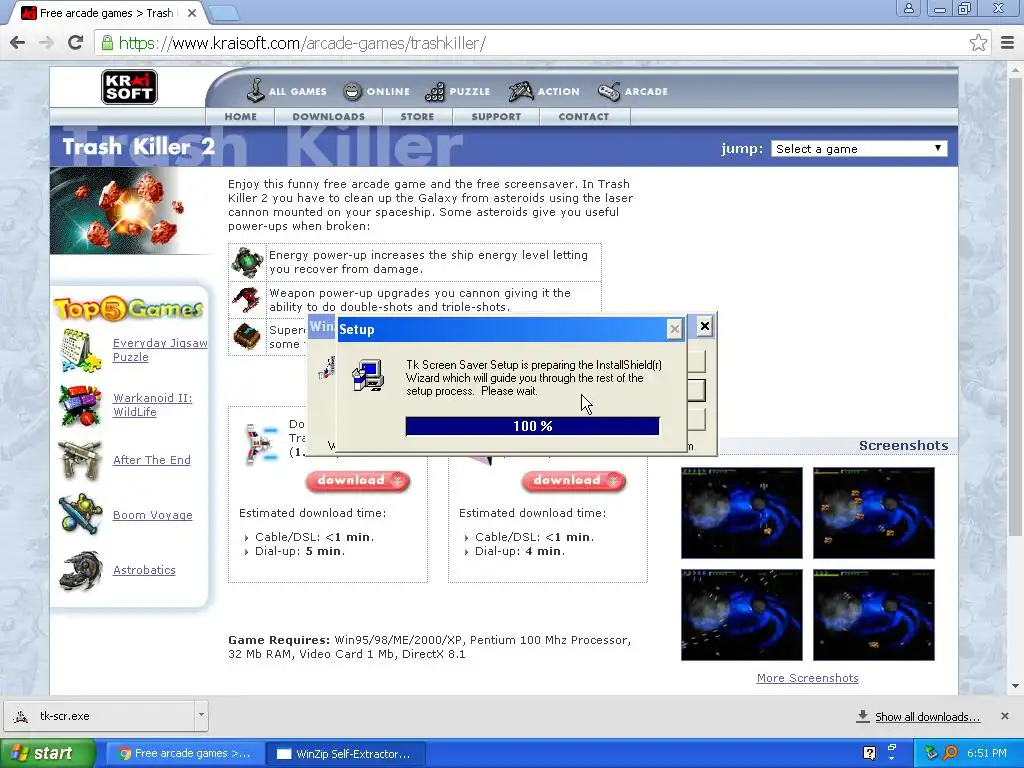The width and height of the screenshot is (1024, 768).
Task: Click the Action category icon
Action: [520, 92]
